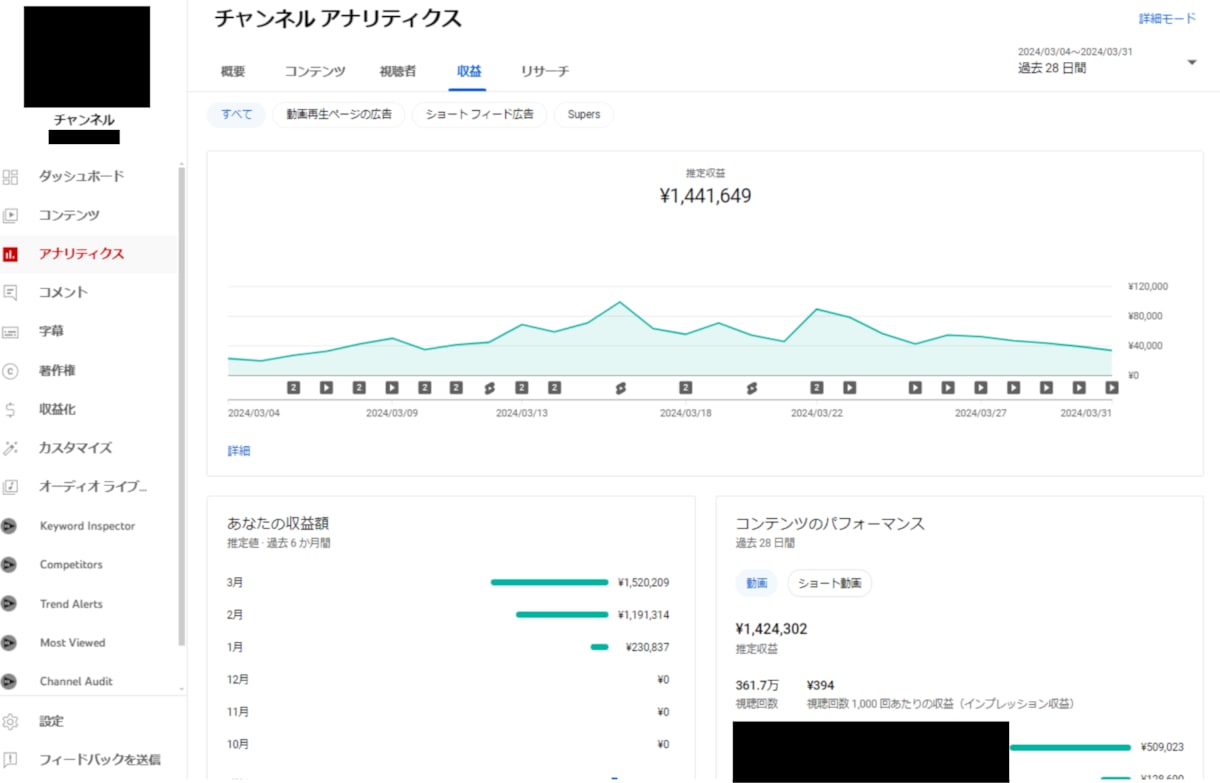Filter by ショート フィード広告 chip
Screen dimensions: 1220x783
coord(480,114)
